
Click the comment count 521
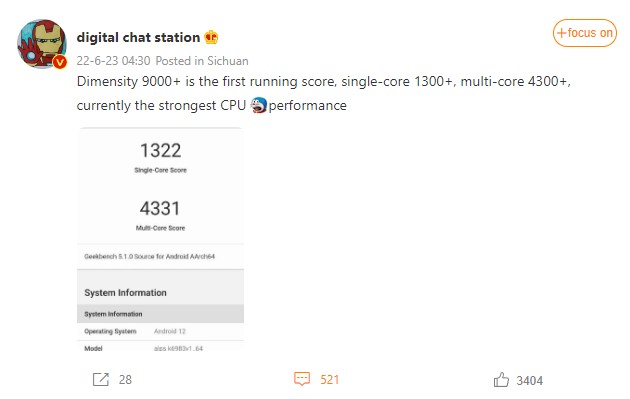tap(329, 380)
